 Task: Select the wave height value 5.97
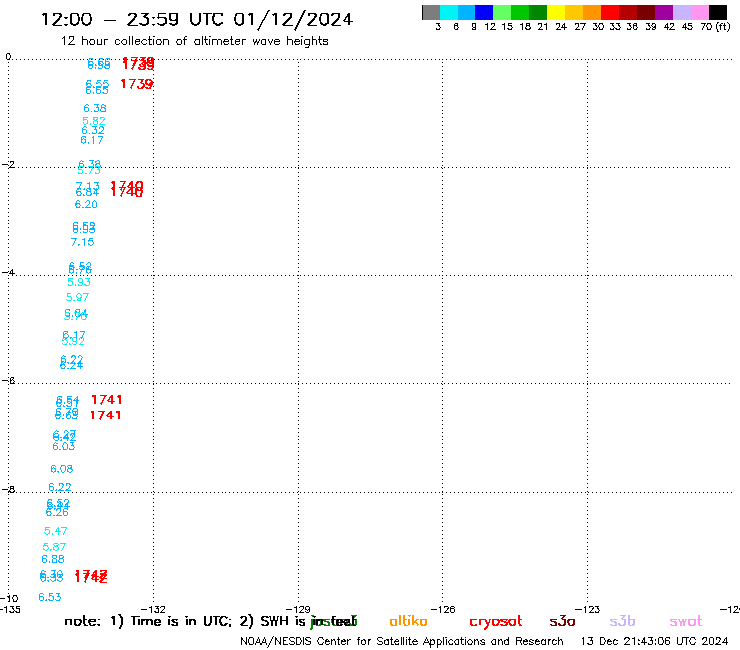click(77, 297)
